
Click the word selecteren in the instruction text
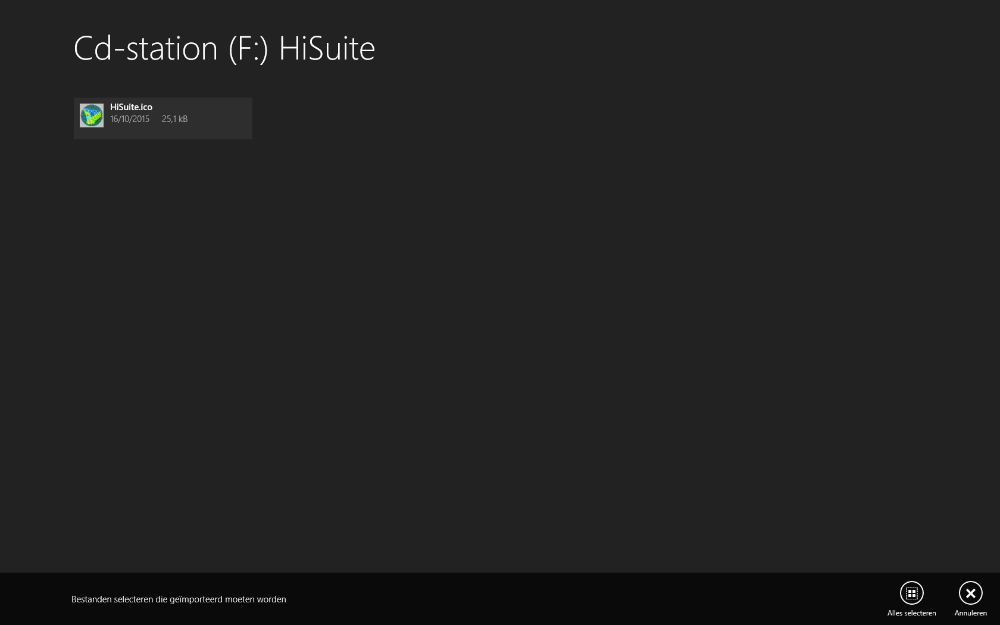135,600
